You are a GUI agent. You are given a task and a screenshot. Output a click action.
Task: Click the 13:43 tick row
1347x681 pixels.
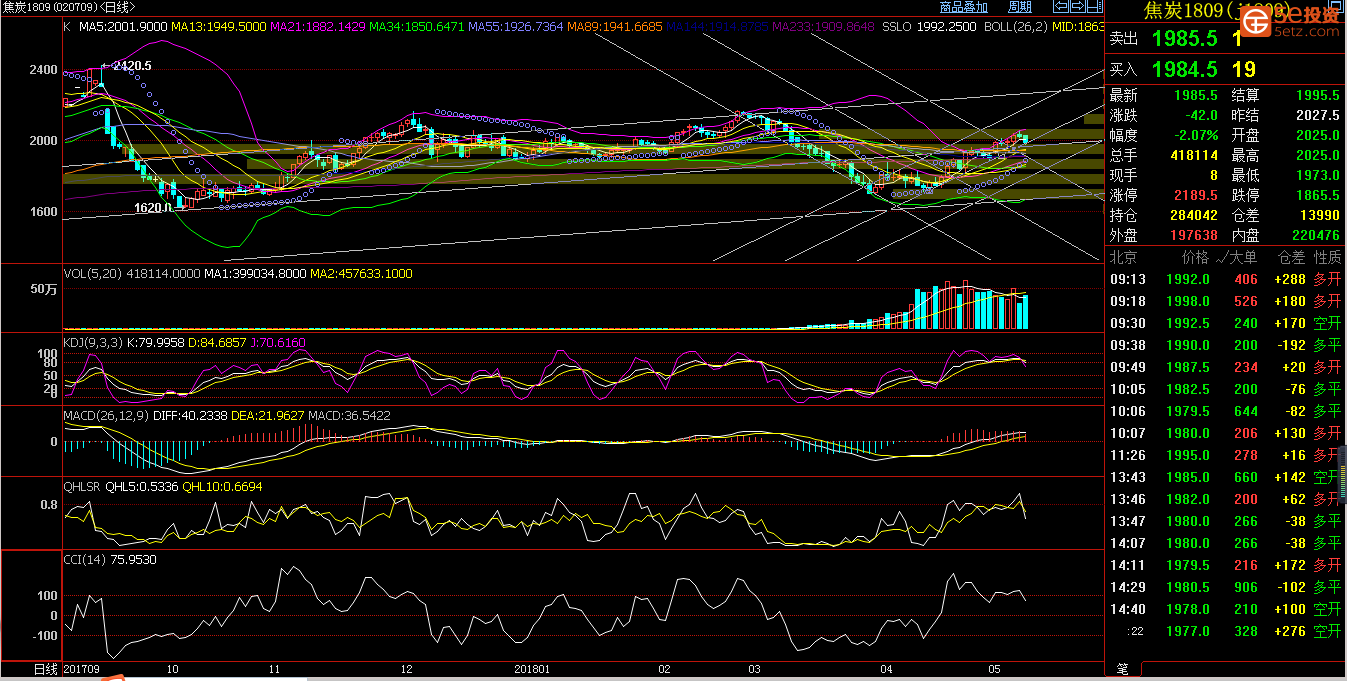pyautogui.click(x=1225, y=477)
